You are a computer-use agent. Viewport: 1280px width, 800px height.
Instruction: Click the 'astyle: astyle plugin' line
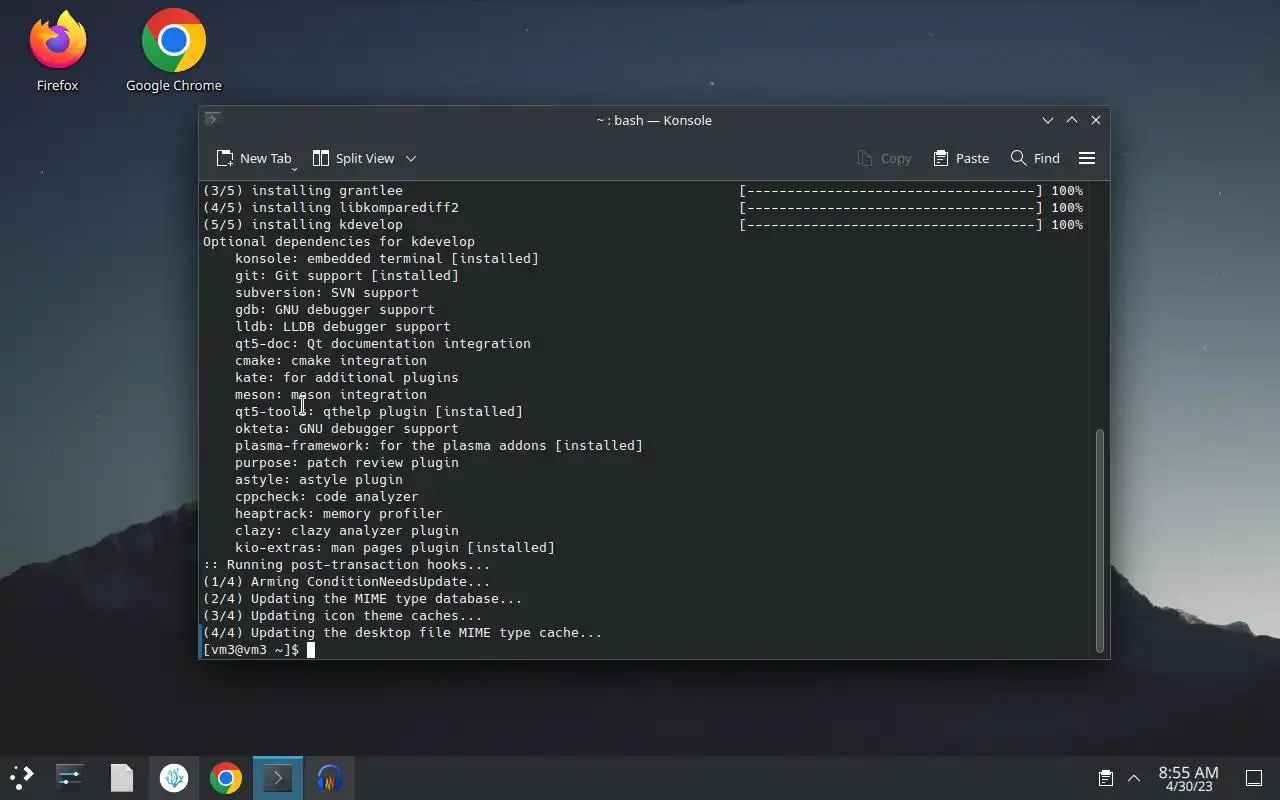pyautogui.click(x=319, y=480)
